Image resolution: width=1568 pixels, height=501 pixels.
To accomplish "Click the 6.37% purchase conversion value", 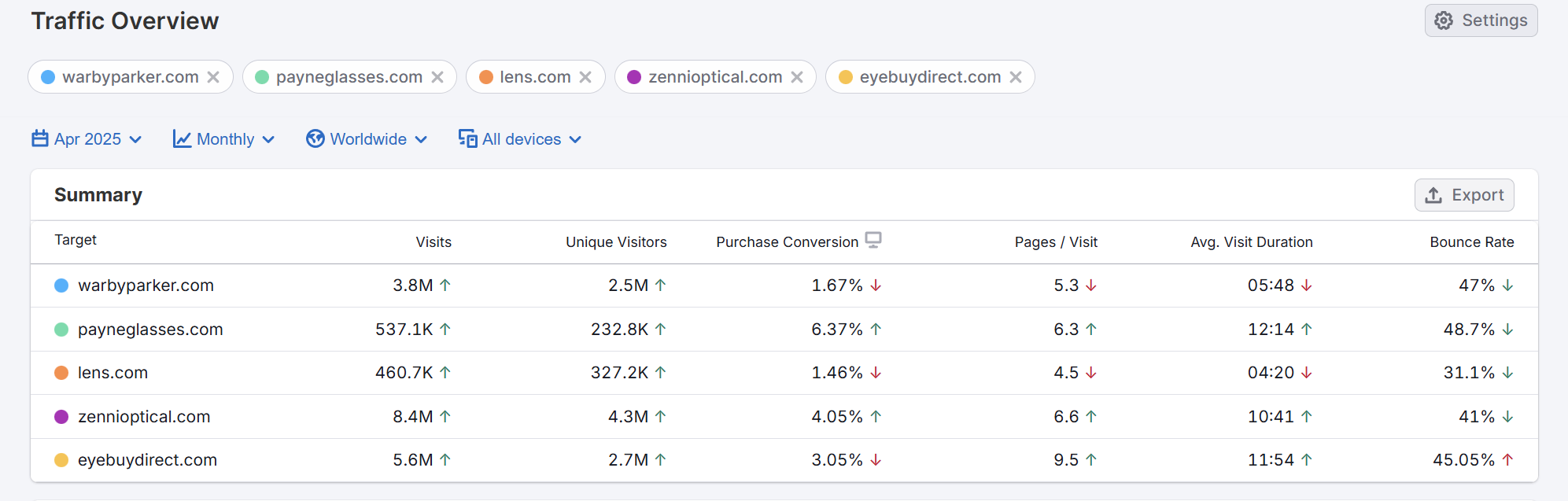I will (x=837, y=330).
